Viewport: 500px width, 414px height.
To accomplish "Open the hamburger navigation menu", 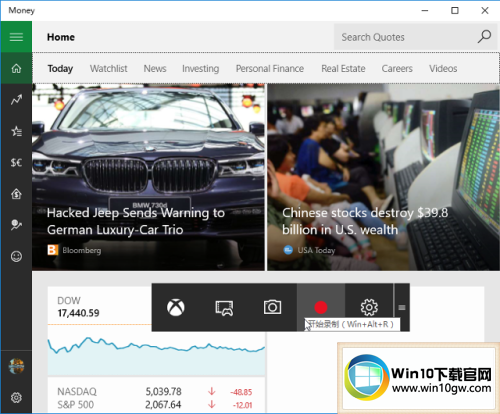I will (x=16, y=37).
